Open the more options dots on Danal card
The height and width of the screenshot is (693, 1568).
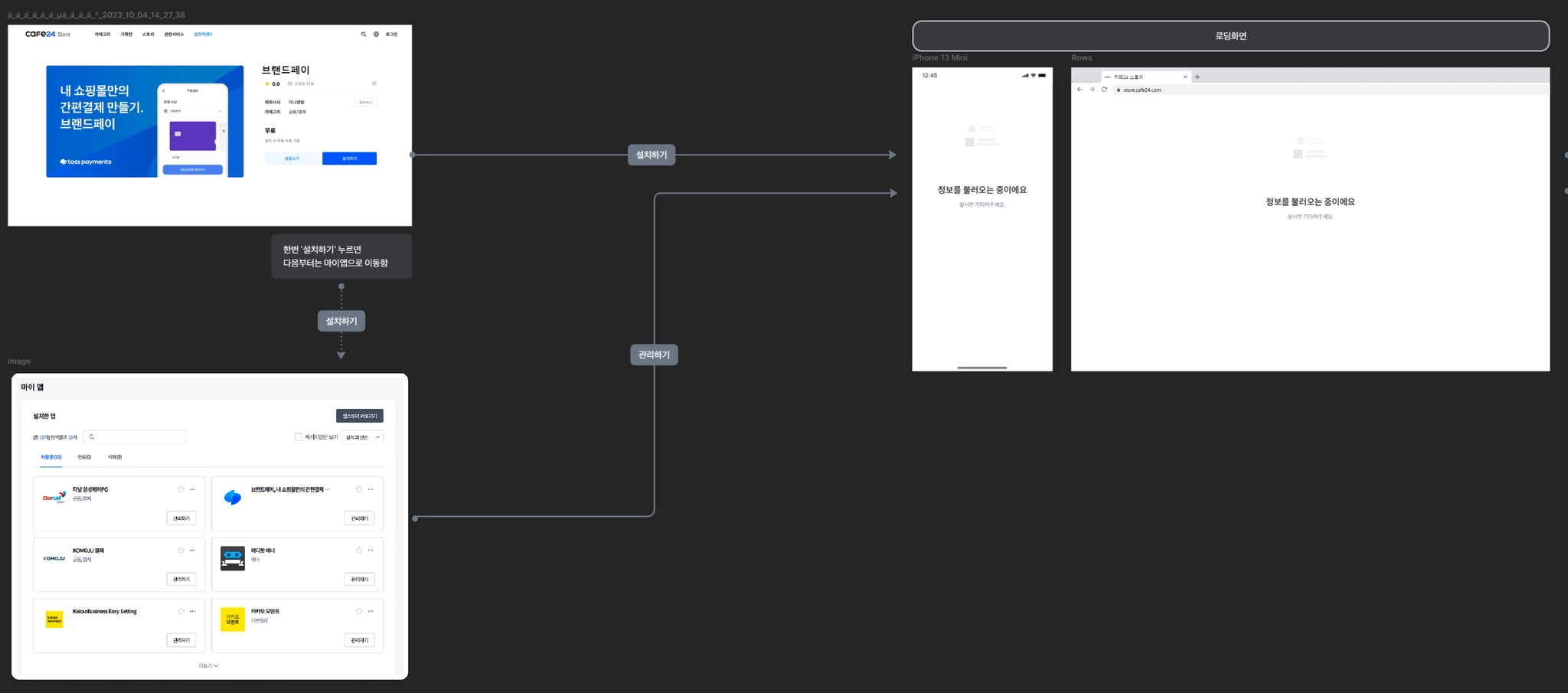pyautogui.click(x=192, y=489)
